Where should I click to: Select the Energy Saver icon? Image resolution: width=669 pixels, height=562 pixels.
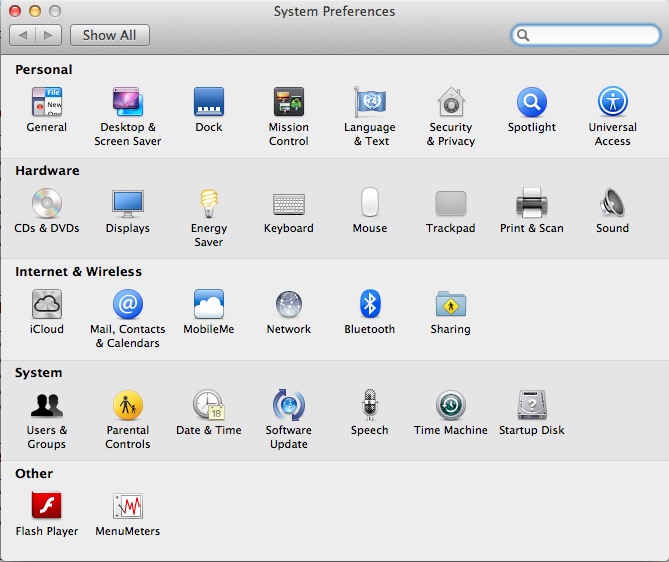[209, 204]
